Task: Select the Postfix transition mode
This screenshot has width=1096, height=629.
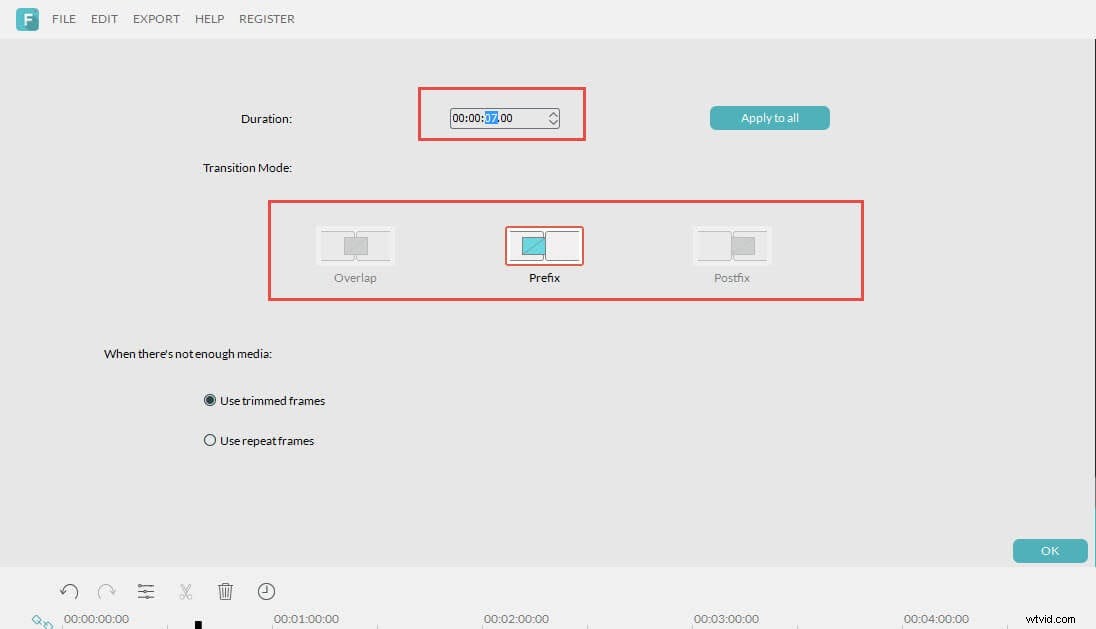Action: point(731,245)
